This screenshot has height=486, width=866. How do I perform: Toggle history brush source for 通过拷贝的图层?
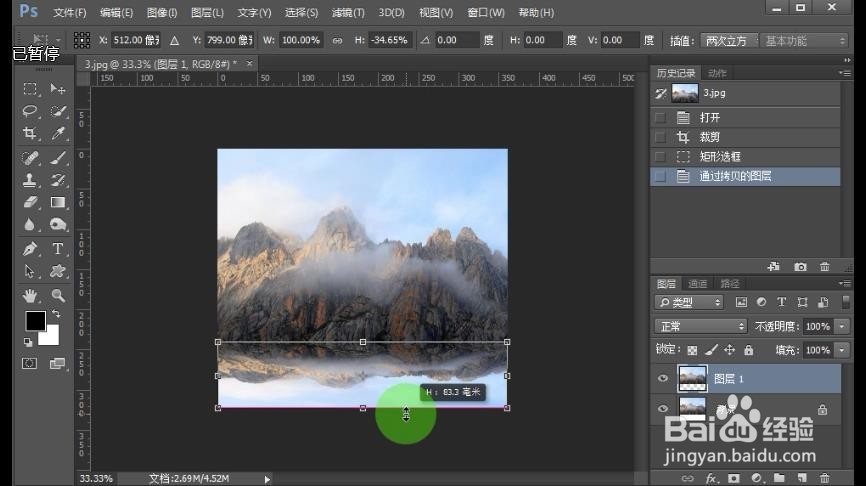660,176
